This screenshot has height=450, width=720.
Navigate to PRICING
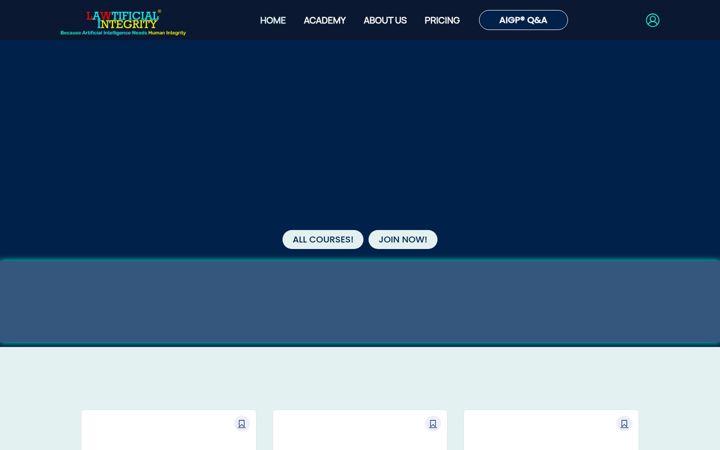(x=442, y=21)
